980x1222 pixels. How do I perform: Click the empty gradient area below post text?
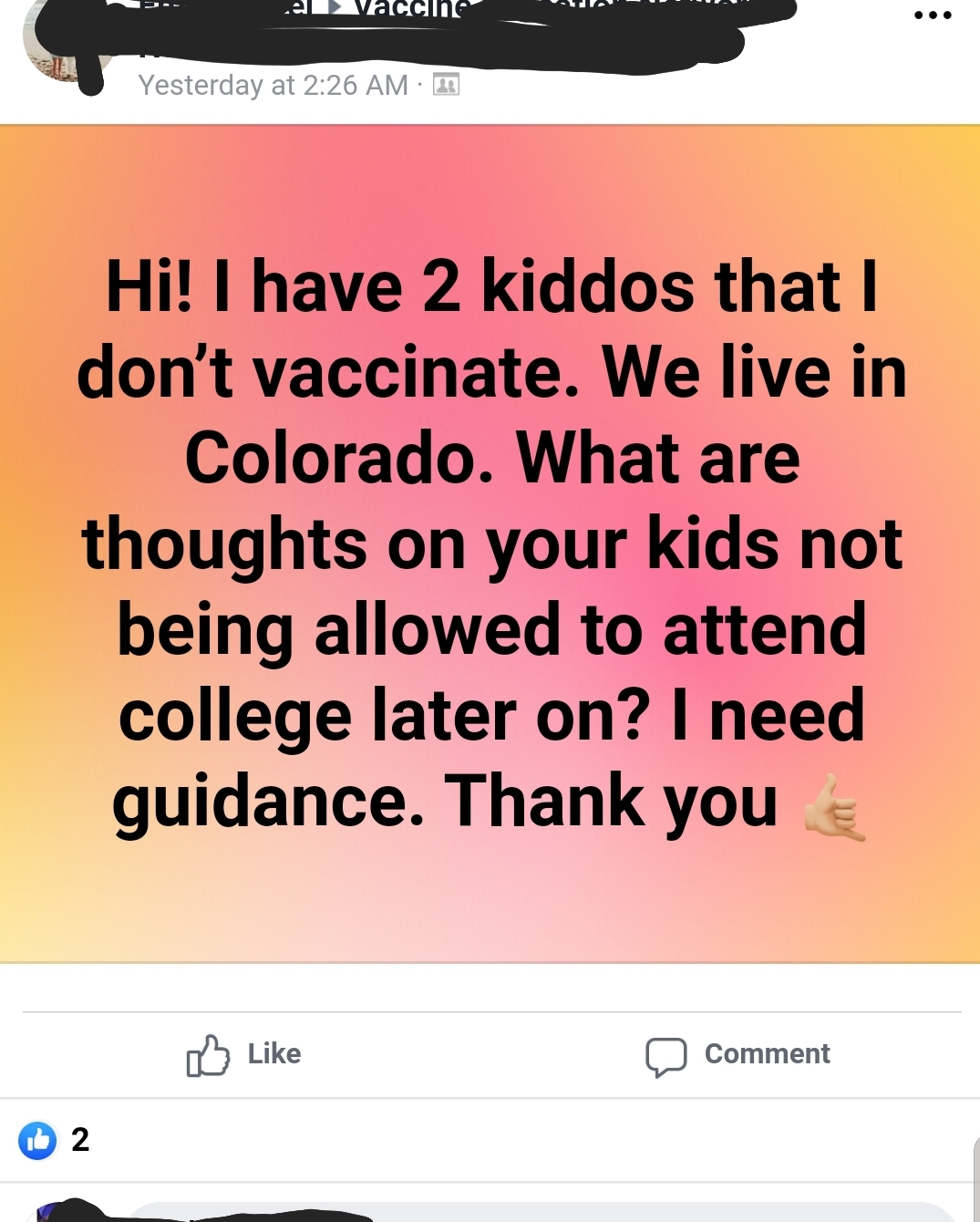490,903
